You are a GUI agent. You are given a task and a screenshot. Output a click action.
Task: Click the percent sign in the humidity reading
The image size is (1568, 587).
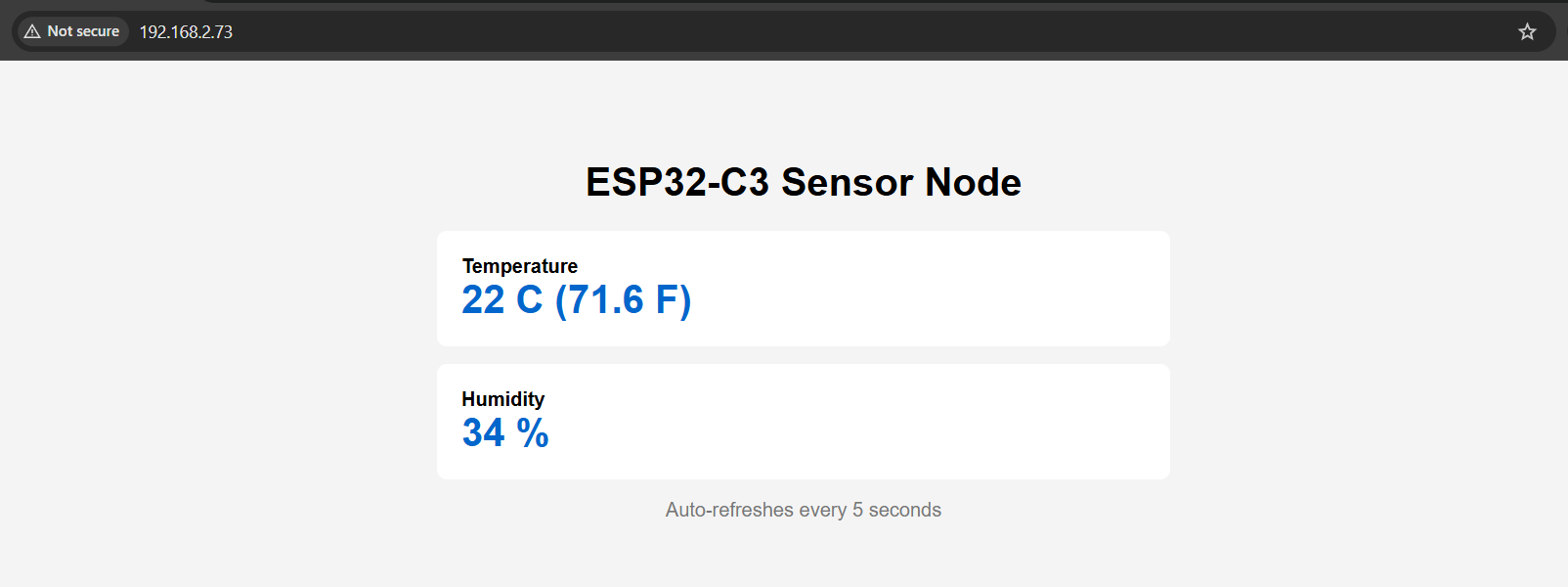coord(533,433)
